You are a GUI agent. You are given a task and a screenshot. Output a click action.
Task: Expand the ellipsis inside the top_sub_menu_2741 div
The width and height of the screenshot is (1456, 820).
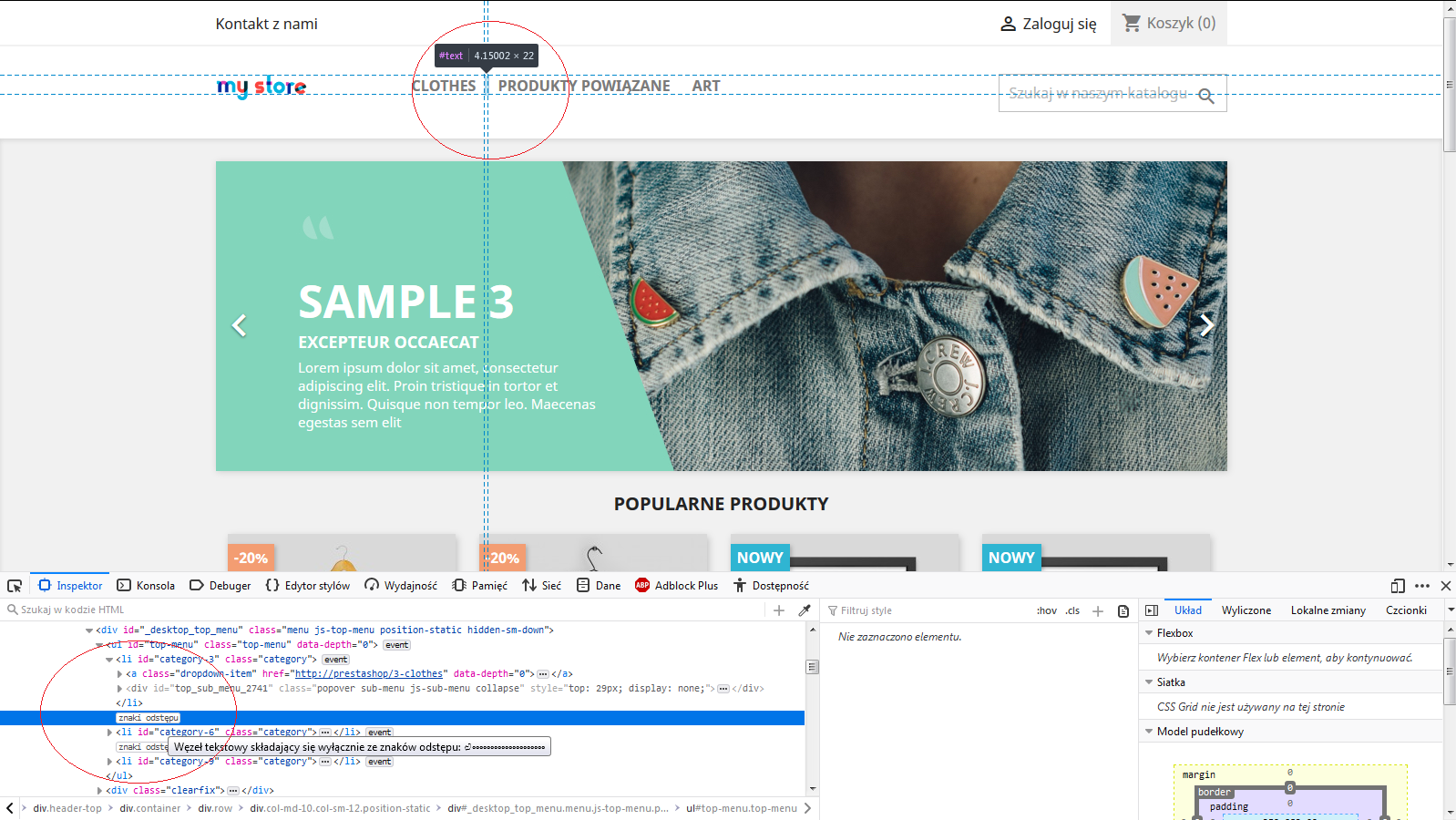[723, 689]
